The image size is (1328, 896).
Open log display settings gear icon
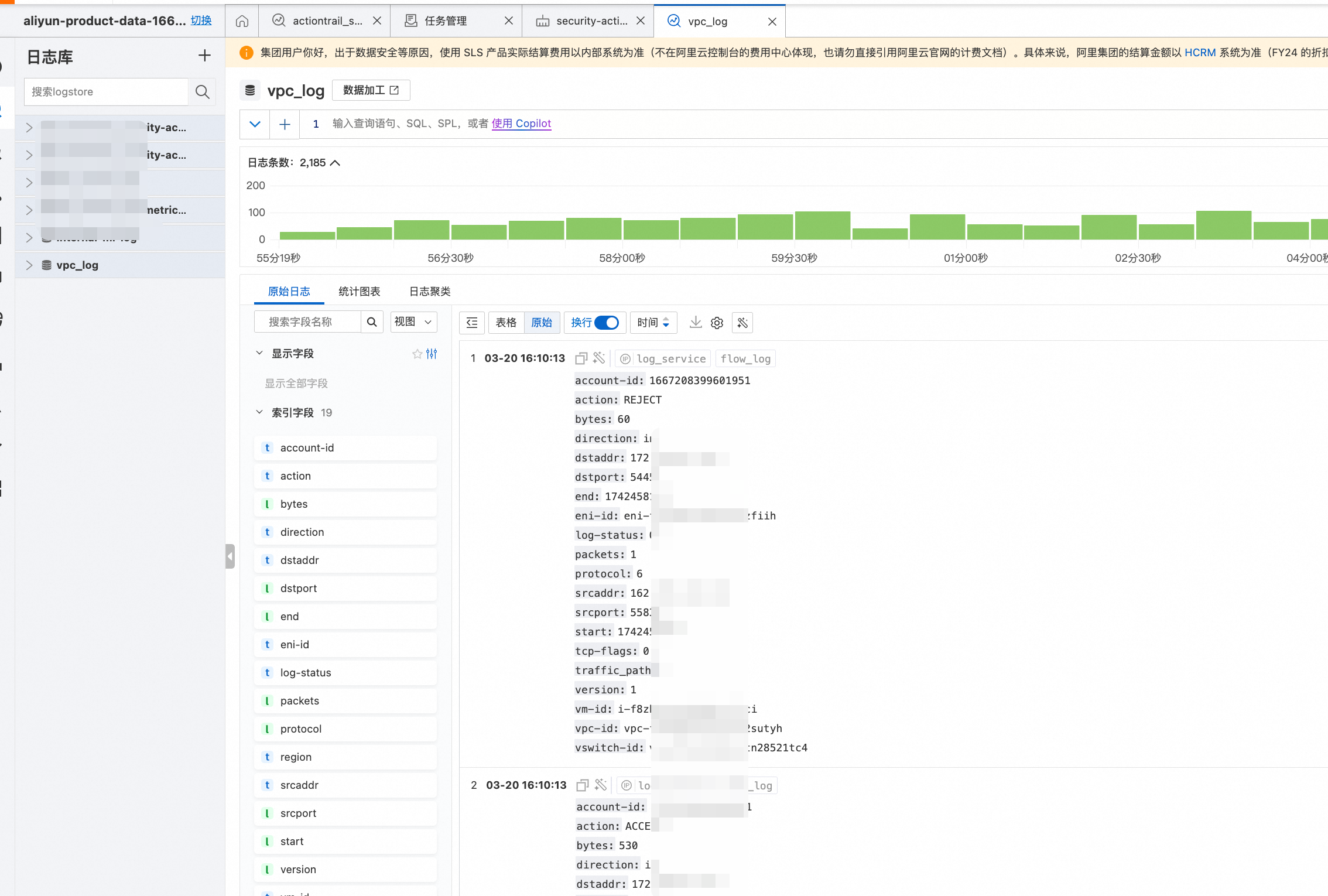tap(717, 323)
